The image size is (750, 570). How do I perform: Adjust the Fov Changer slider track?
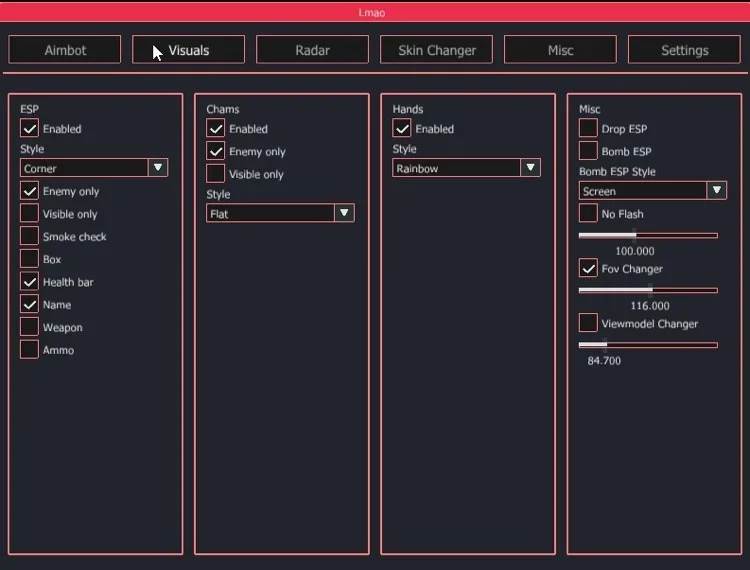coord(648,290)
